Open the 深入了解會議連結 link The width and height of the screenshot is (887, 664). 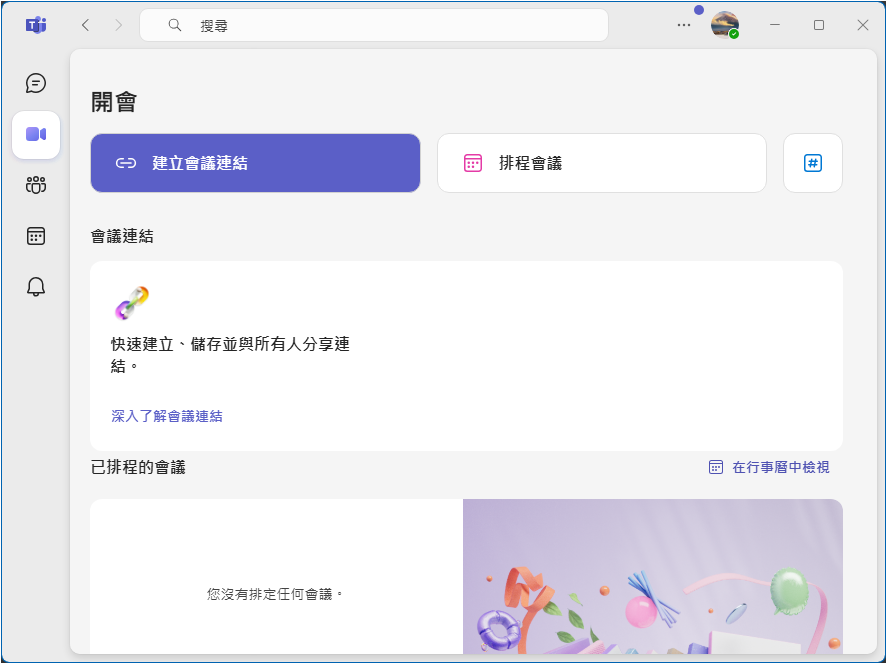point(167,416)
